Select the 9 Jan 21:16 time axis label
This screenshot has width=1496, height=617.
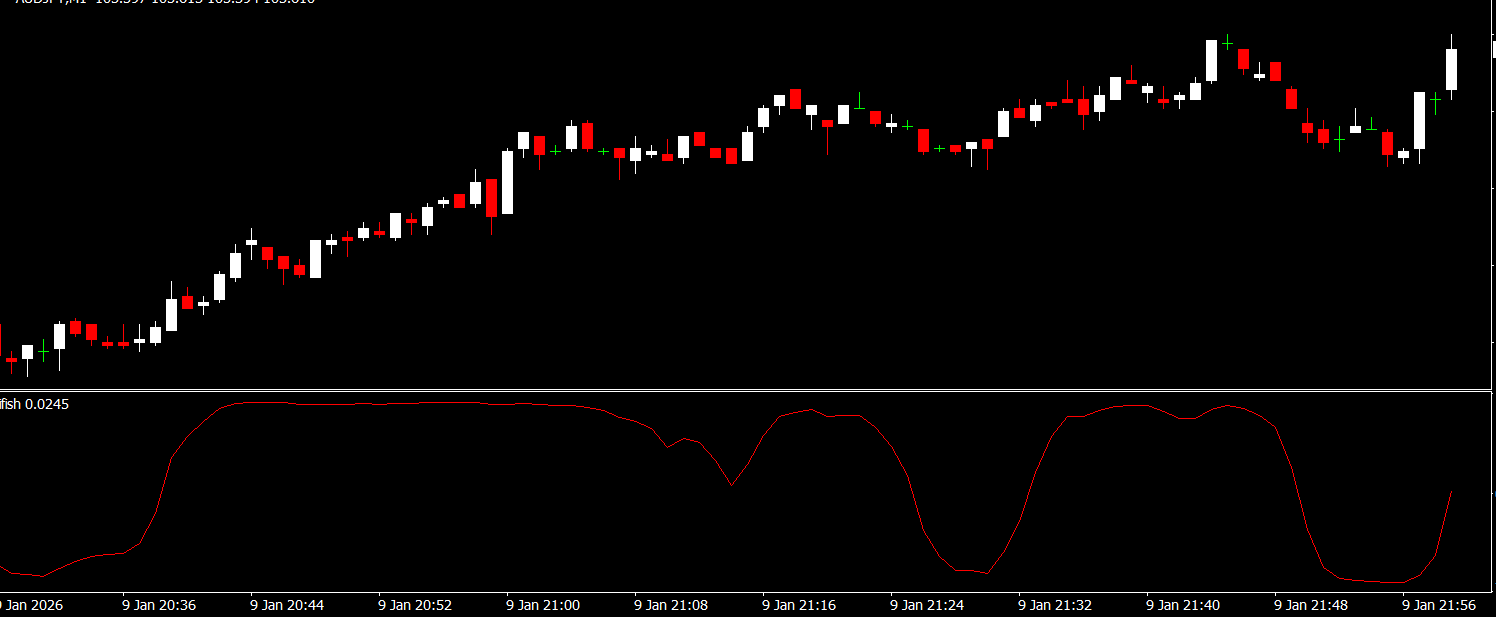[x=798, y=605]
